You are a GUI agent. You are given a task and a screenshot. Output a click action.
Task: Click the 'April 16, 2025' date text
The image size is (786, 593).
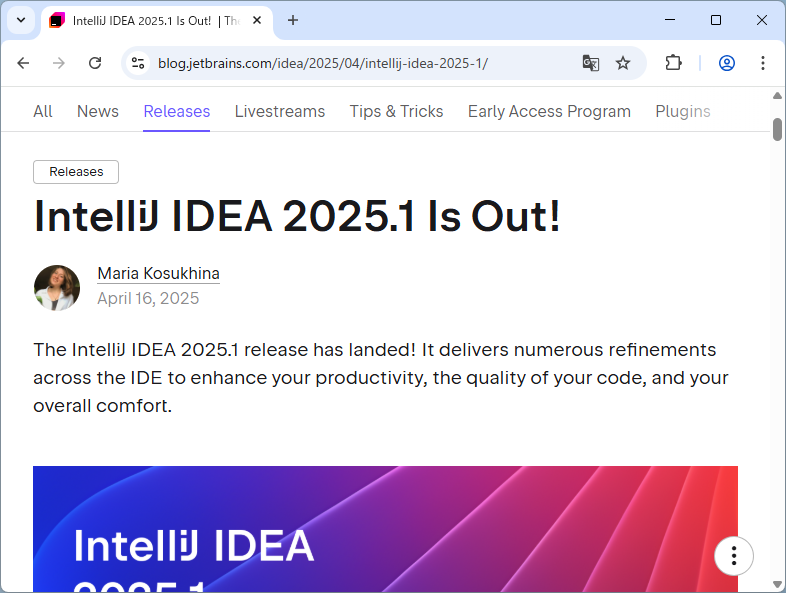tap(148, 298)
